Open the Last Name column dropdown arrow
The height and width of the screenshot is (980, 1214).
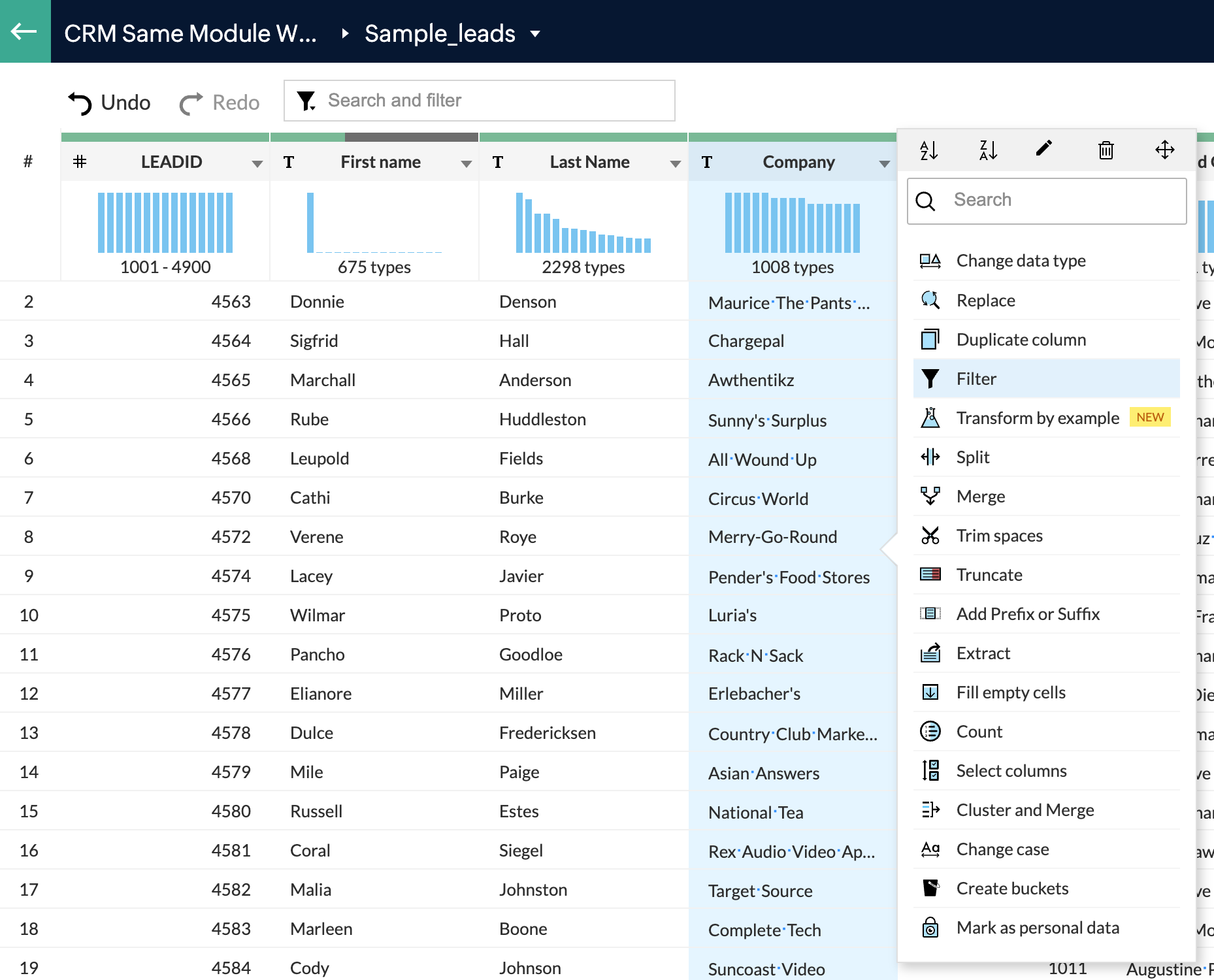coord(676,163)
